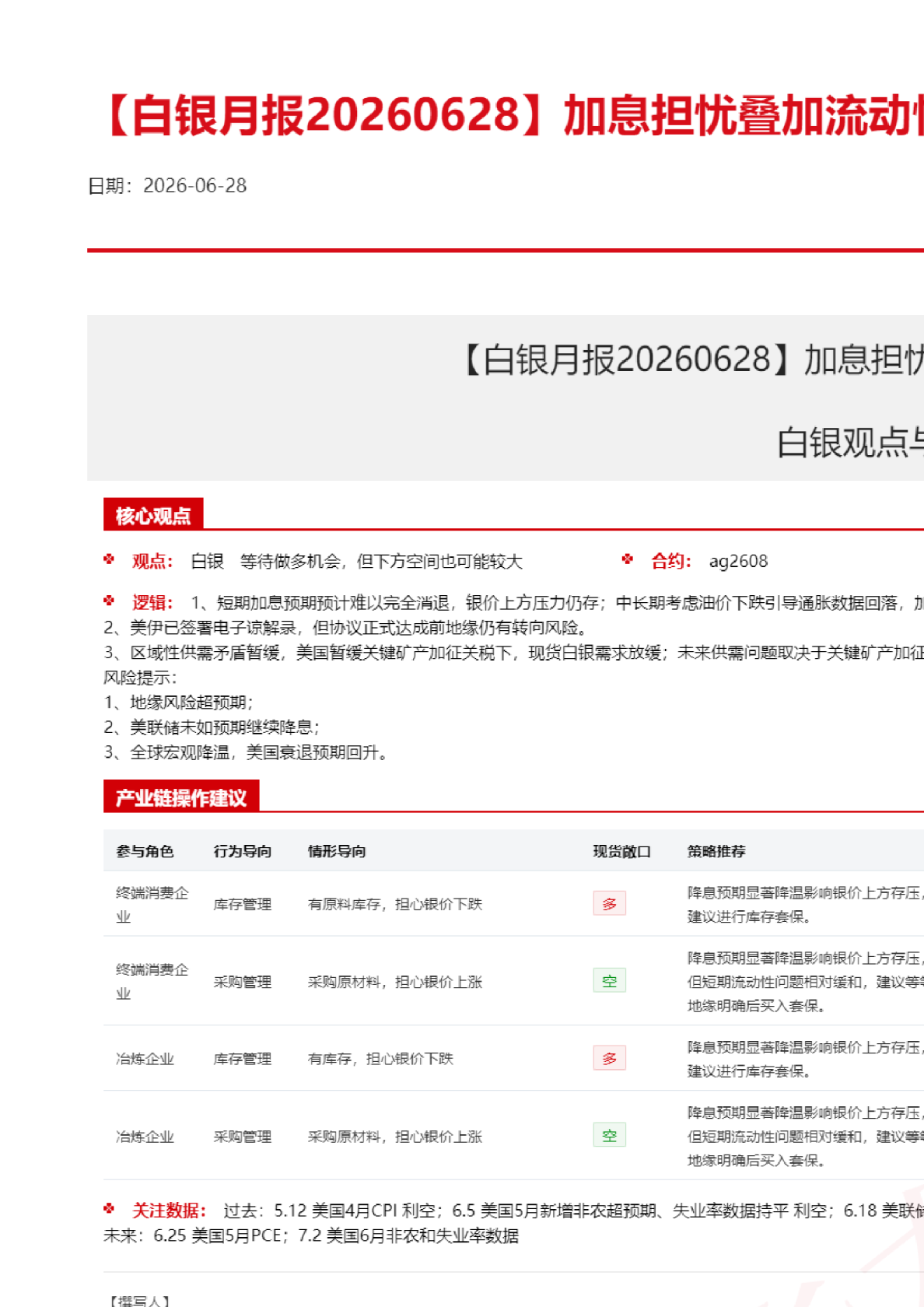Click the red 观点: label
Viewport: 924px width, 1307px height.
coord(152,561)
